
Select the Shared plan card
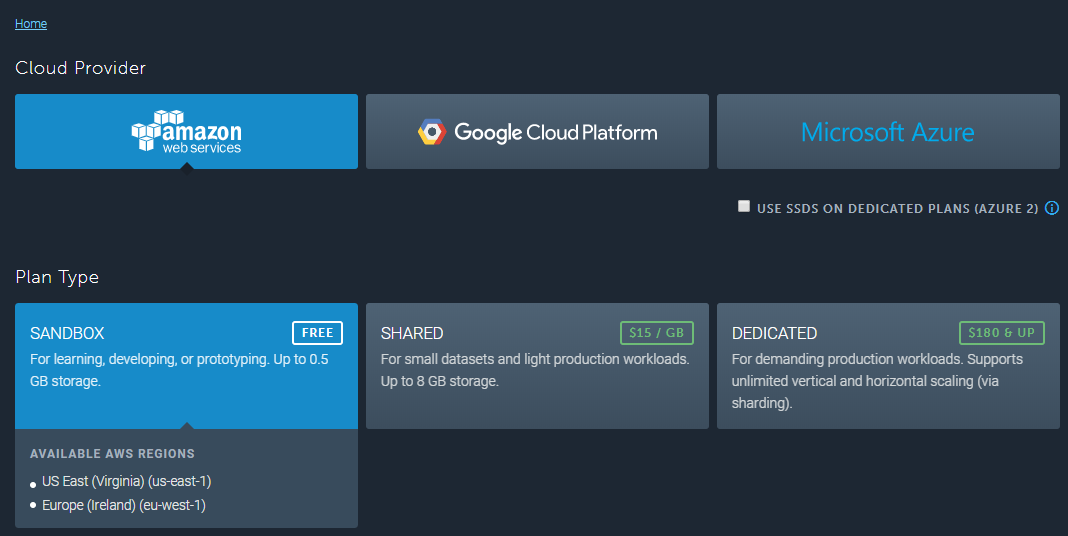click(x=537, y=366)
